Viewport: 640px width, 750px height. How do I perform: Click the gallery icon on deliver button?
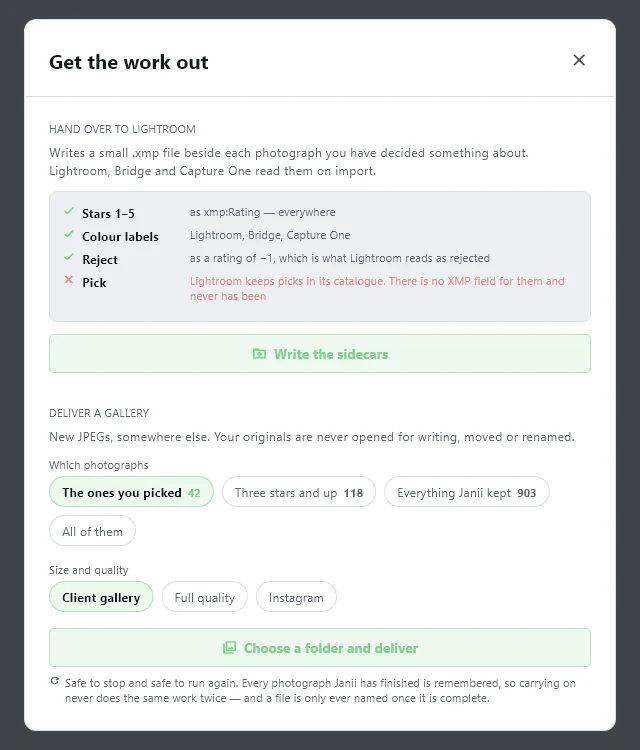coord(230,648)
